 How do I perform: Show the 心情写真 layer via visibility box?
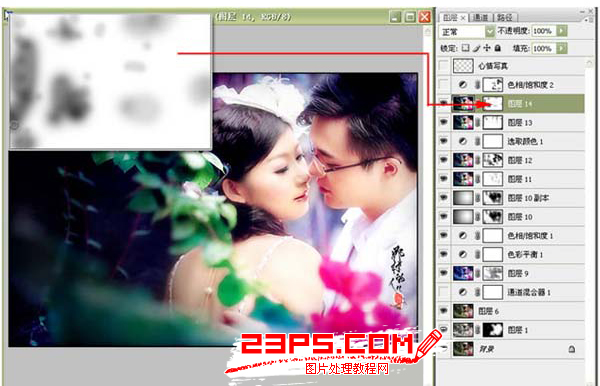pyautogui.click(x=443, y=66)
